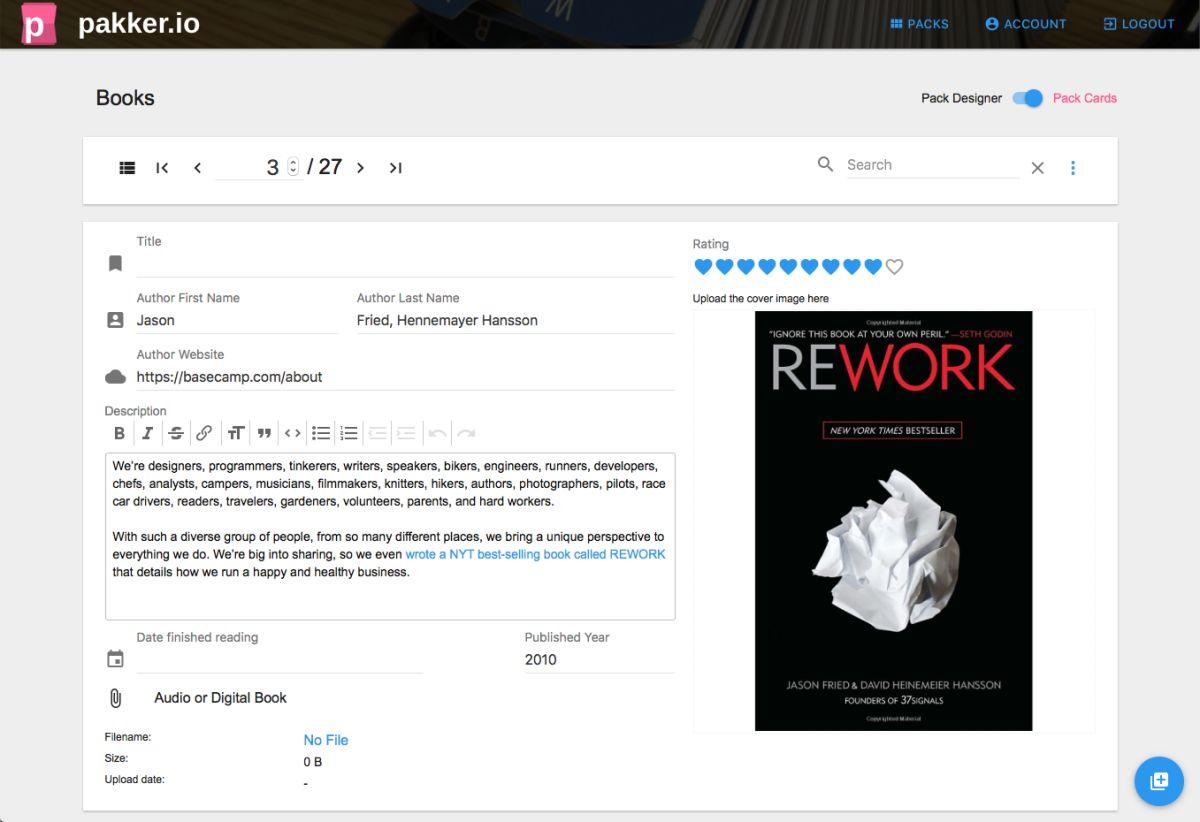
Task: Jump to the first card
Action: click(x=162, y=168)
